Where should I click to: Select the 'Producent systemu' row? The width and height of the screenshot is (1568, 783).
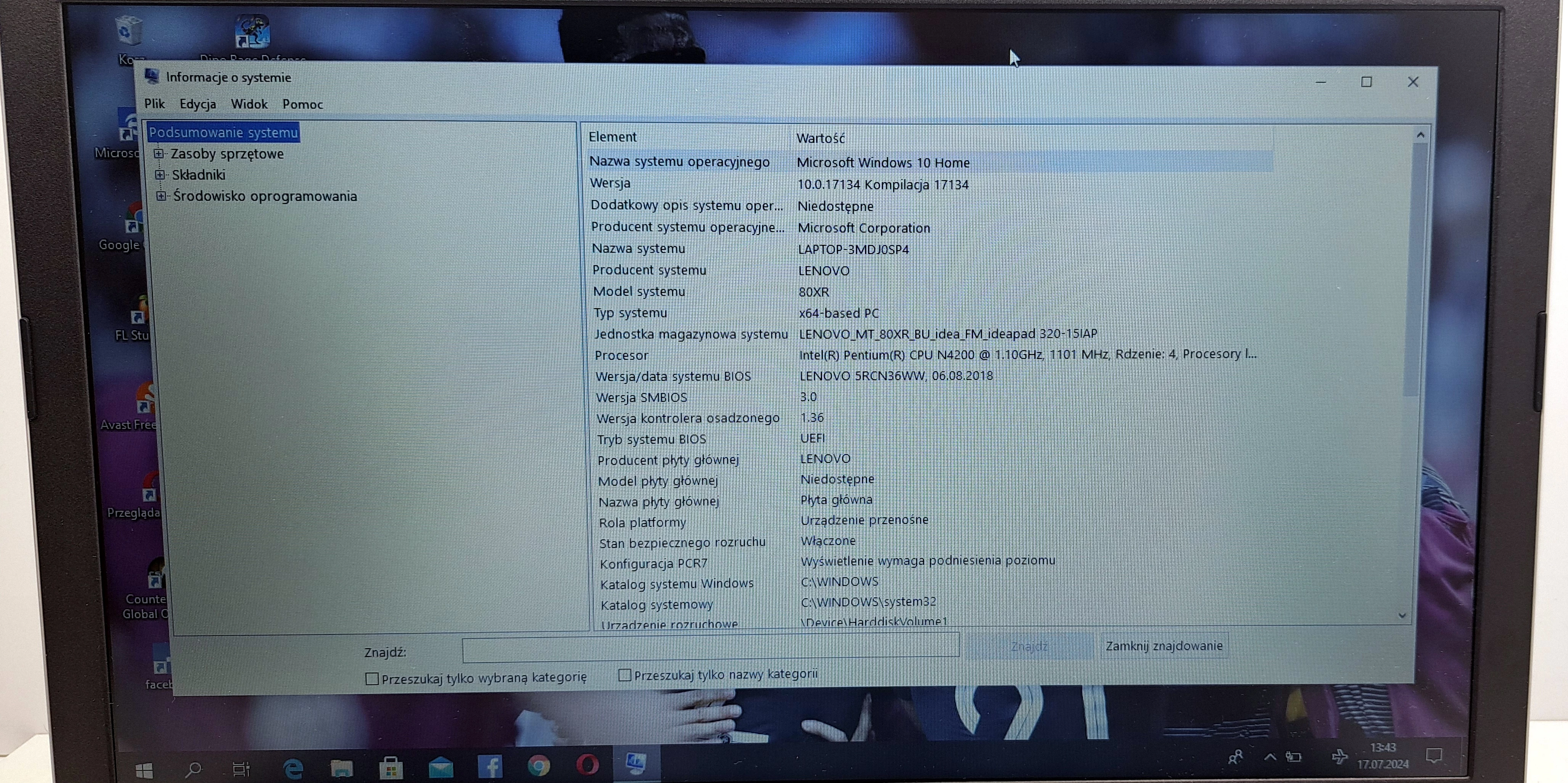(932, 270)
